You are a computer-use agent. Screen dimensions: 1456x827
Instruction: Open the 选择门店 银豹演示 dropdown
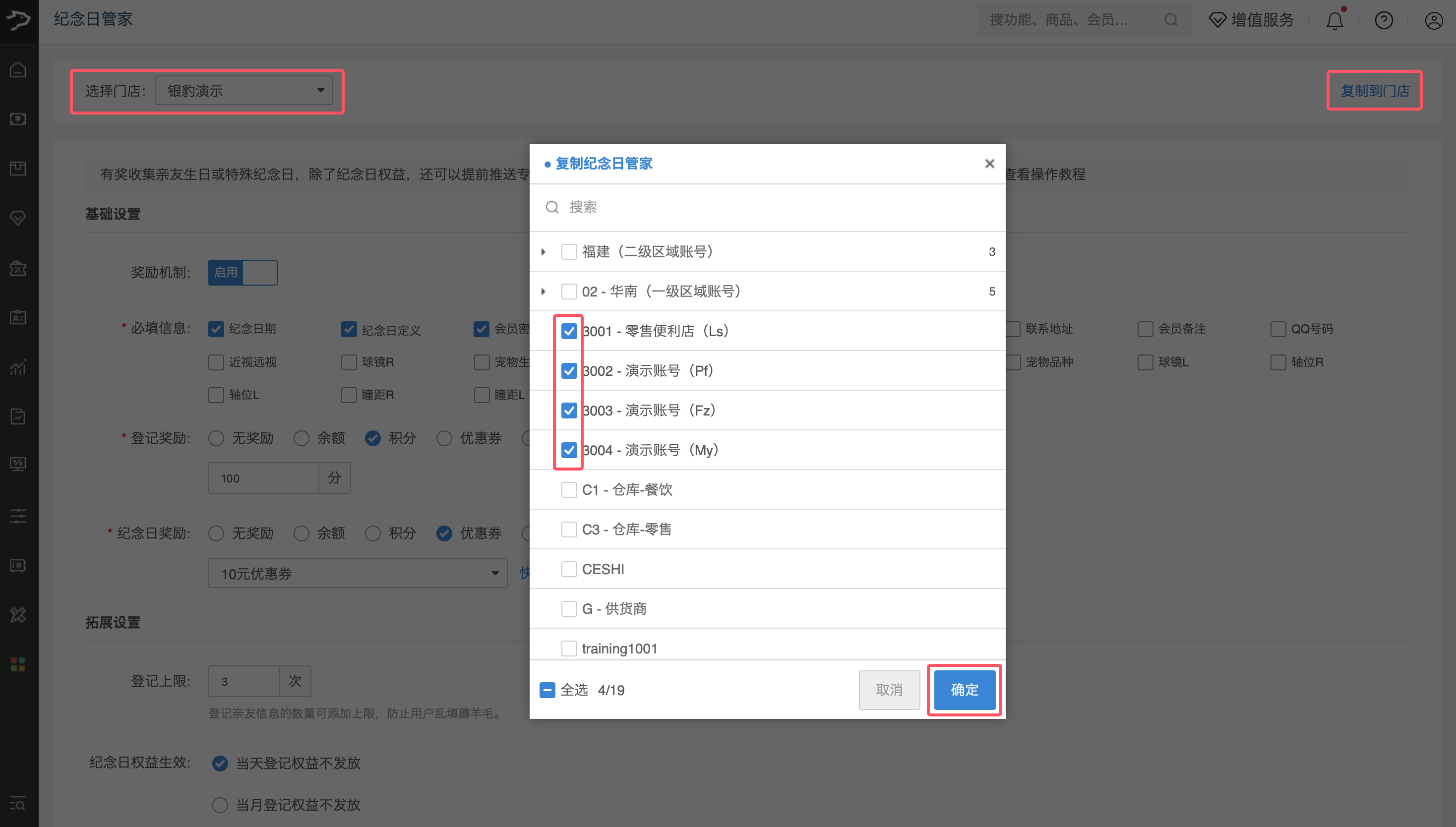point(244,91)
